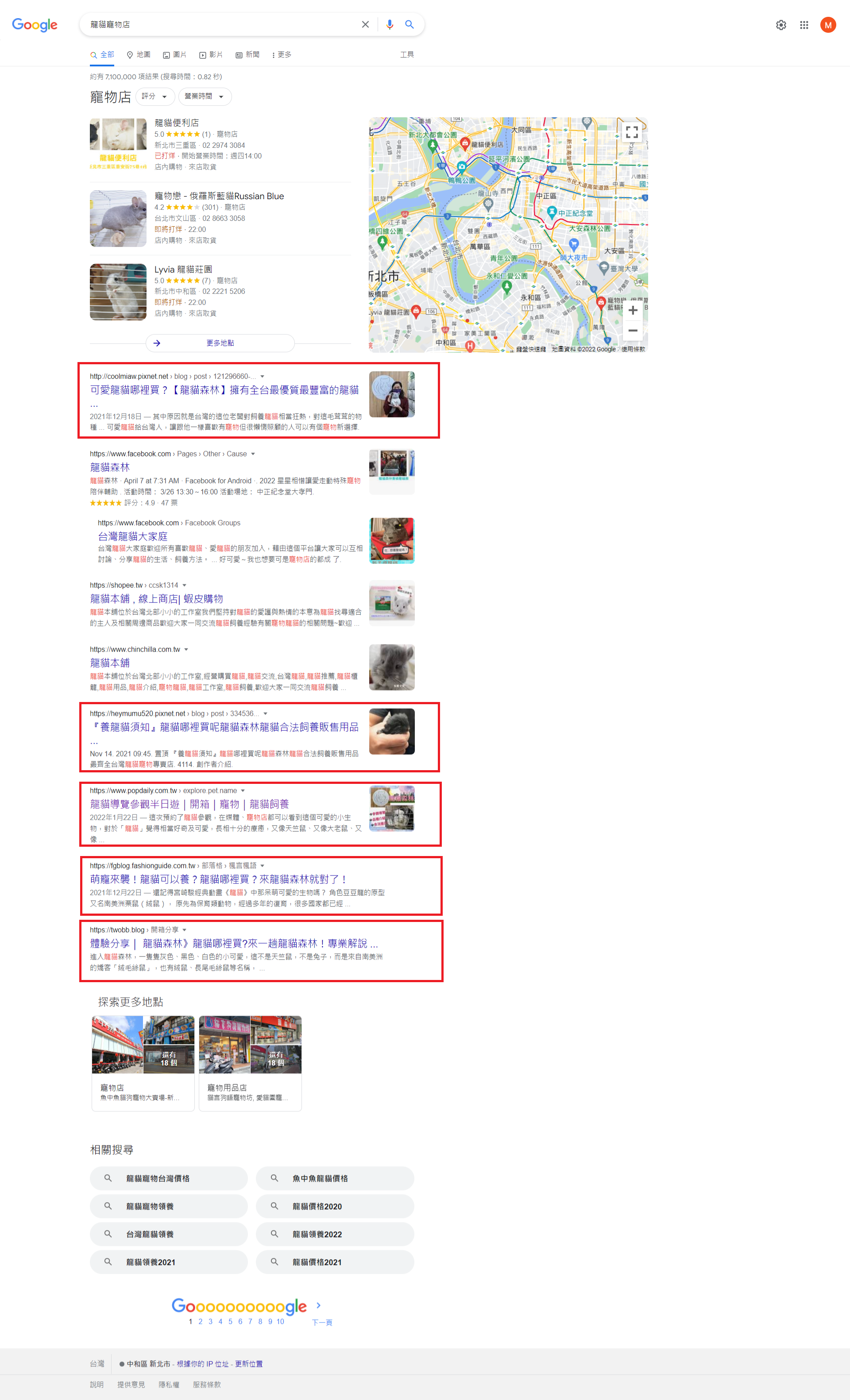
Task: Go to results page 2
Action: pos(200,1321)
